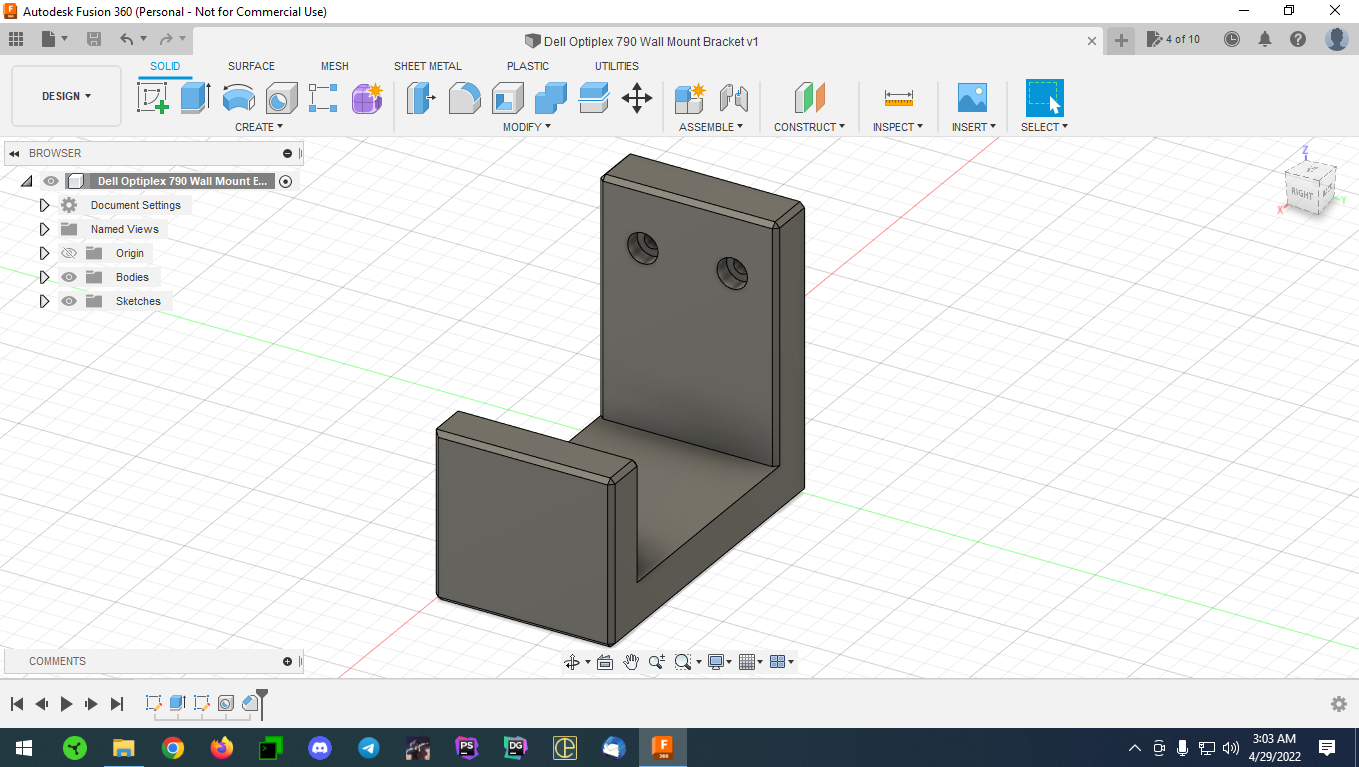Expand the Named Views node
This screenshot has height=767, width=1359.
coord(44,229)
